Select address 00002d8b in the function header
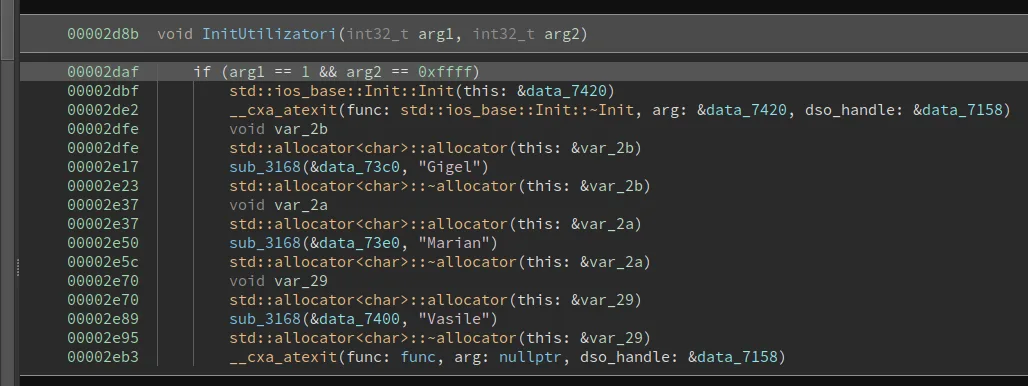 (103, 34)
